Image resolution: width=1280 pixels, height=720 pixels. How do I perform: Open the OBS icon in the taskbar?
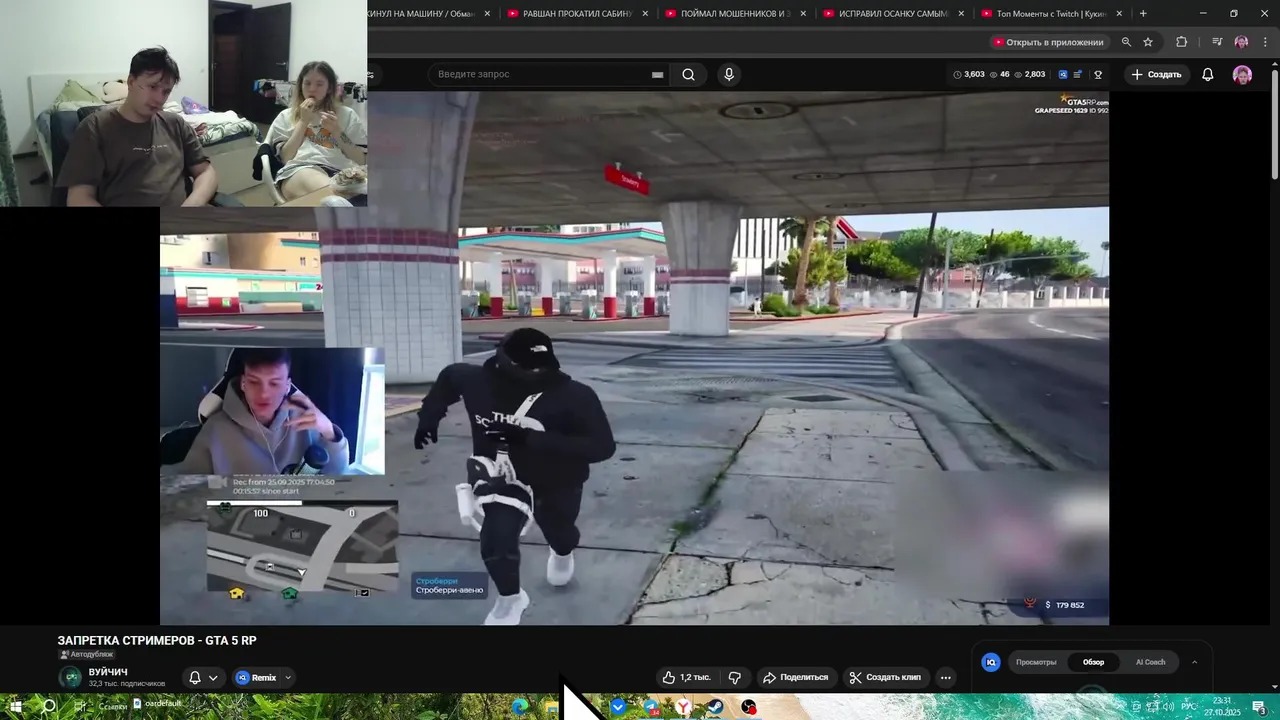(x=749, y=707)
